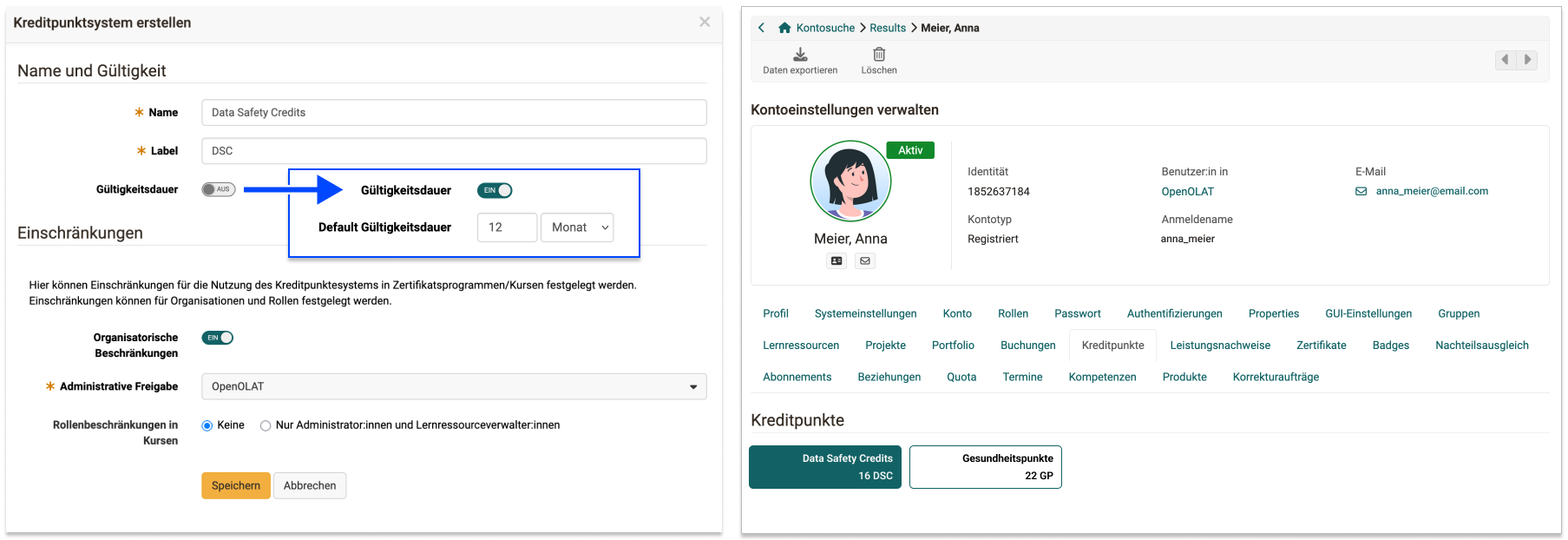1568x540 pixels.
Task: Click the Abbrechen button
Action: point(310,485)
